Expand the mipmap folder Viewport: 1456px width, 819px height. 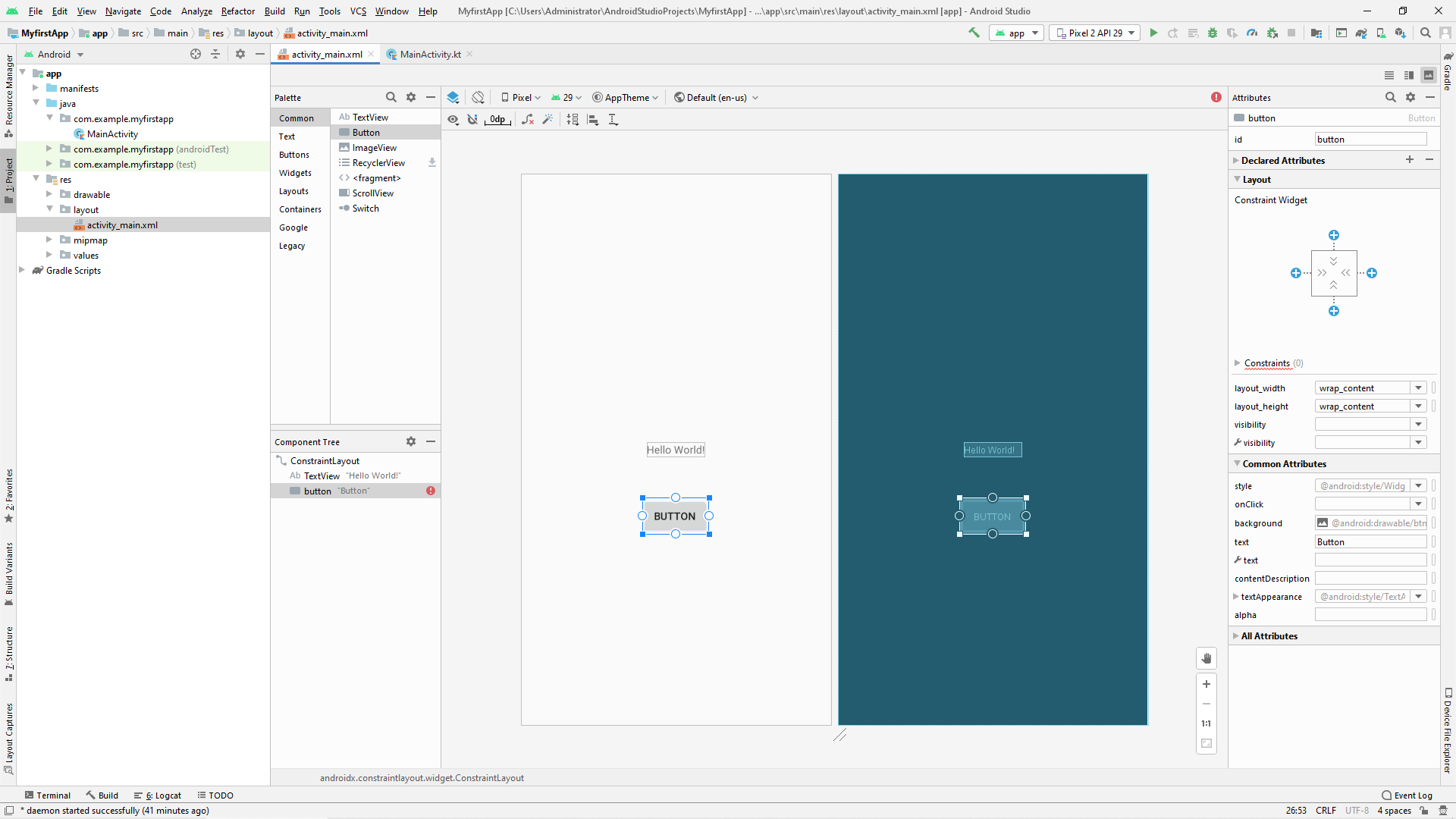(49, 240)
